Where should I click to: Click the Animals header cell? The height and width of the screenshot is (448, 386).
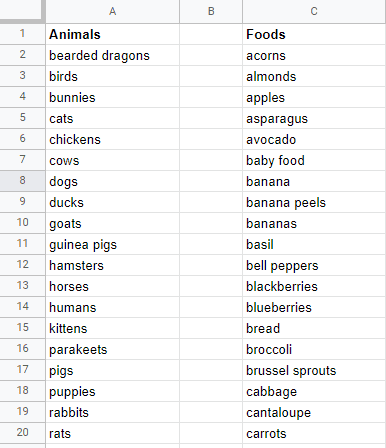click(x=112, y=34)
